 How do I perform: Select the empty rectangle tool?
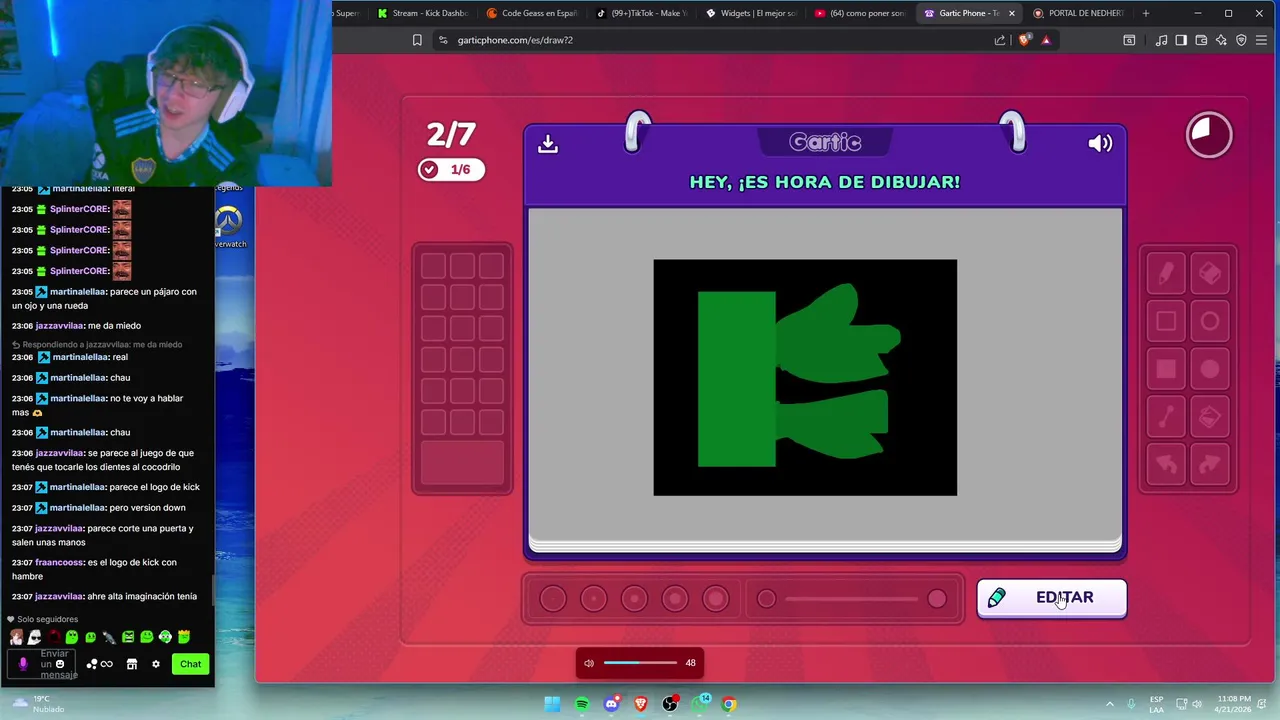[1166, 321]
